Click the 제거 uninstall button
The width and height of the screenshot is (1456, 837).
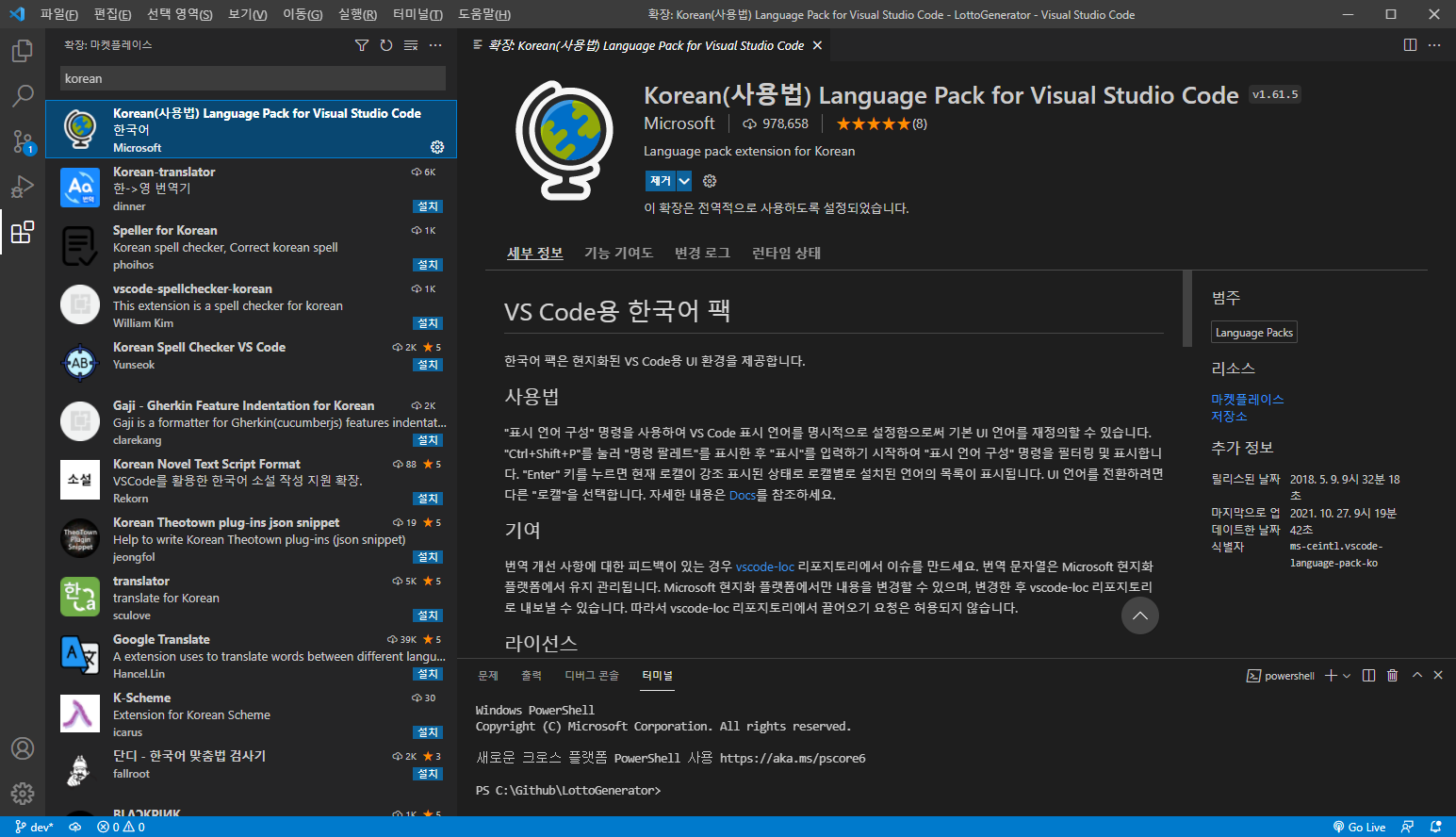[x=661, y=181]
